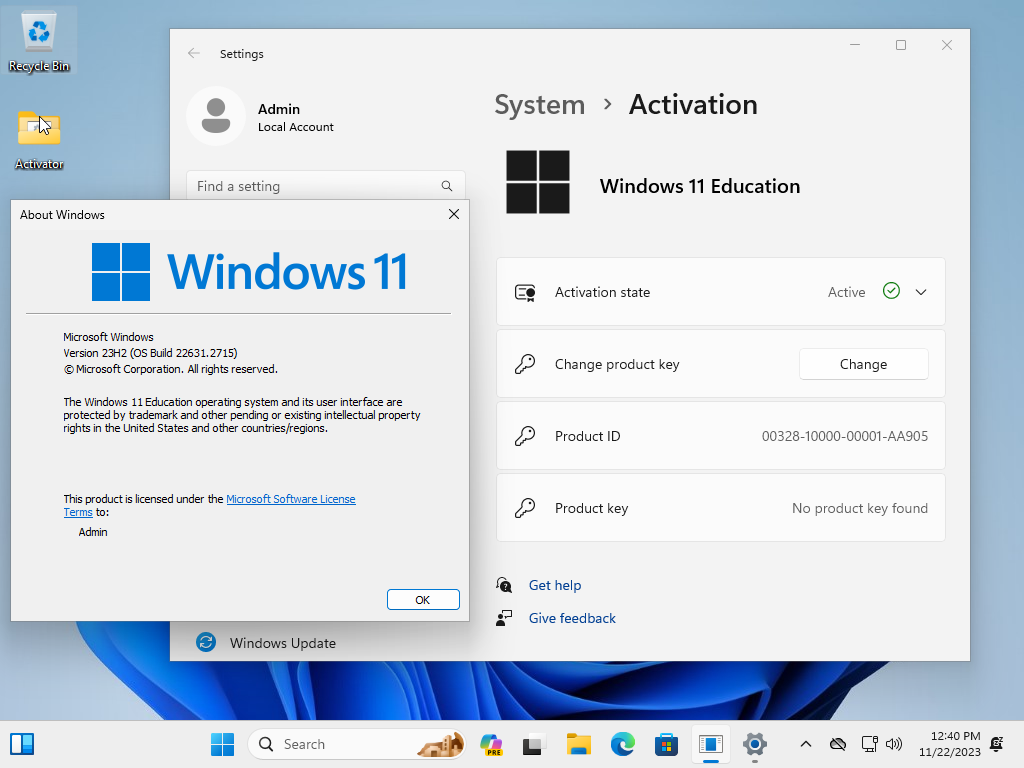Open Microsoft Store from the taskbar
This screenshot has width=1024, height=768.
(x=666, y=744)
